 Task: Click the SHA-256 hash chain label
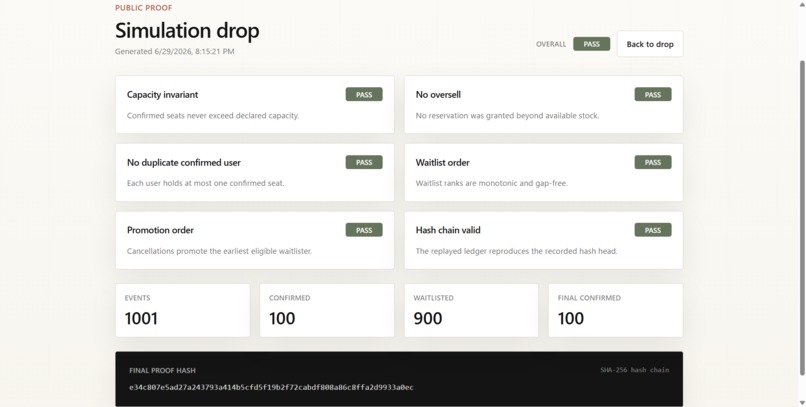point(635,370)
